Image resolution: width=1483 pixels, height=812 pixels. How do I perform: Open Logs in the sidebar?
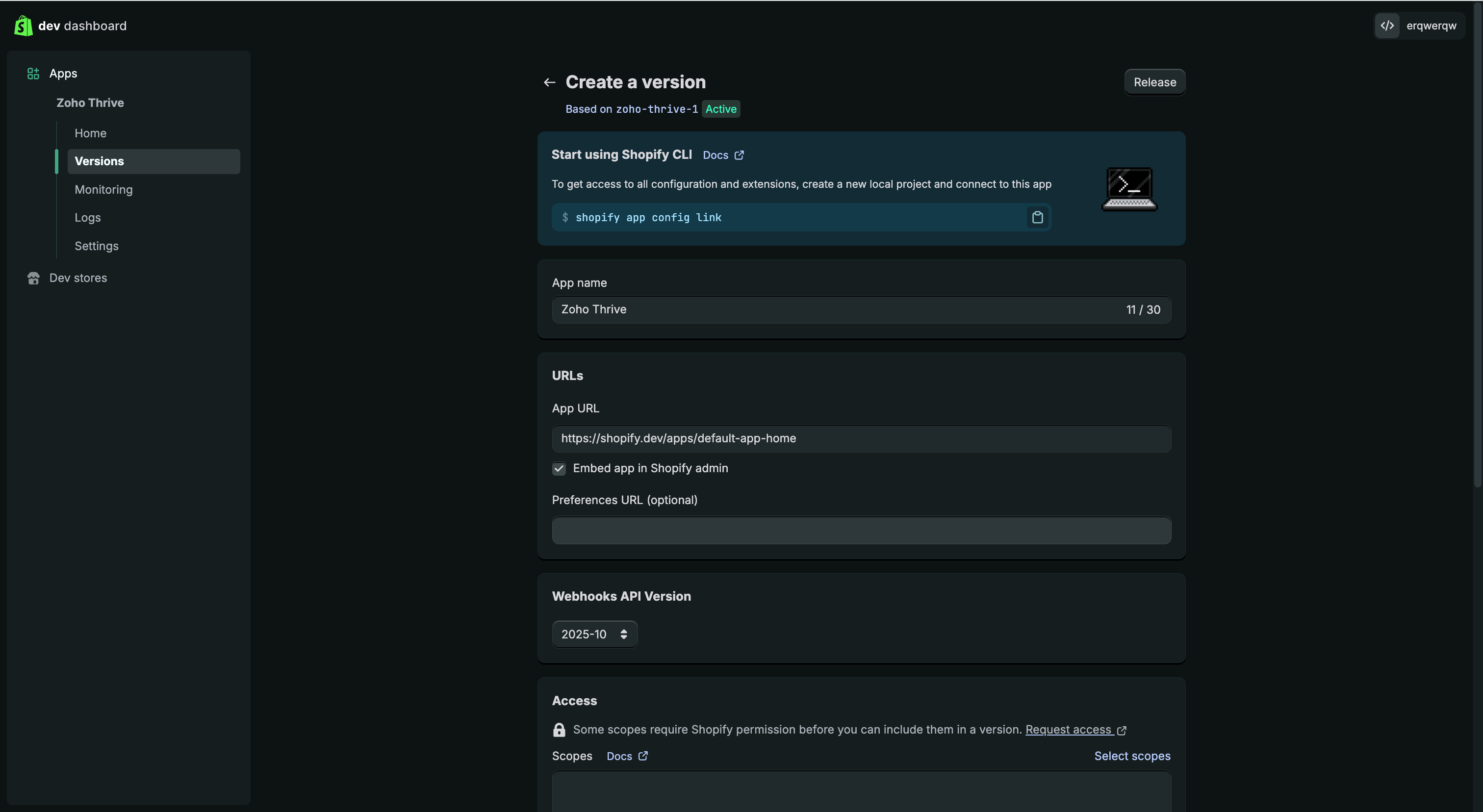point(87,218)
